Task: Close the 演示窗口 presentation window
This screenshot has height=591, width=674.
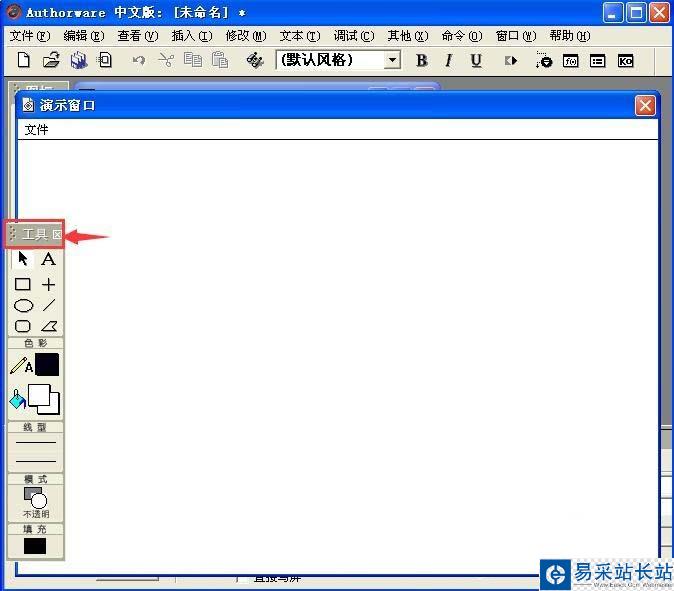Action: [x=645, y=106]
